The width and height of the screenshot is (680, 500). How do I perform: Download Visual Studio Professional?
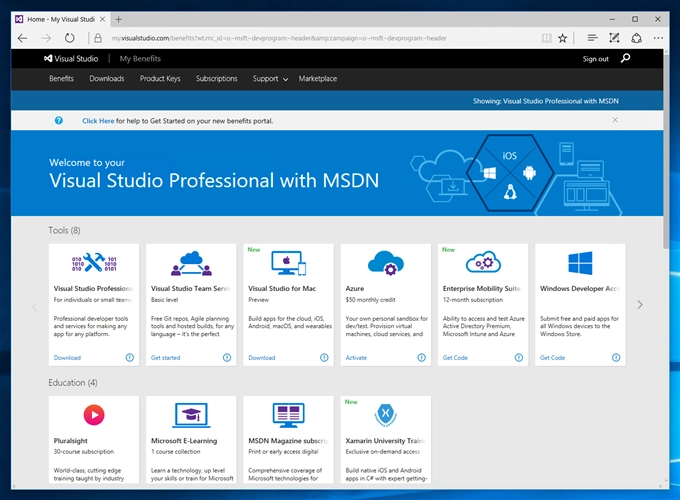pos(67,358)
